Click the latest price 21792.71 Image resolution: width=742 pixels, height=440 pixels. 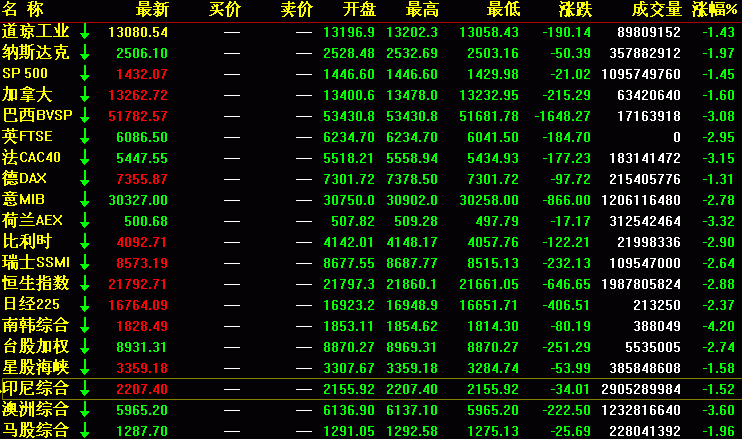pos(138,284)
